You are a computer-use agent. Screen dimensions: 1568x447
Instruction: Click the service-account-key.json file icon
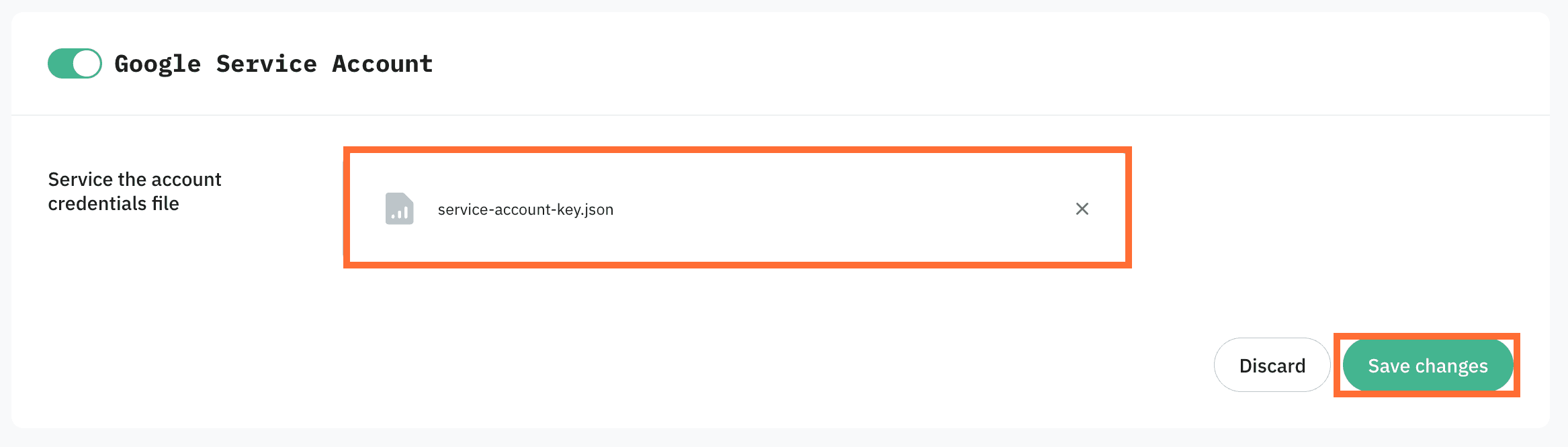[399, 209]
